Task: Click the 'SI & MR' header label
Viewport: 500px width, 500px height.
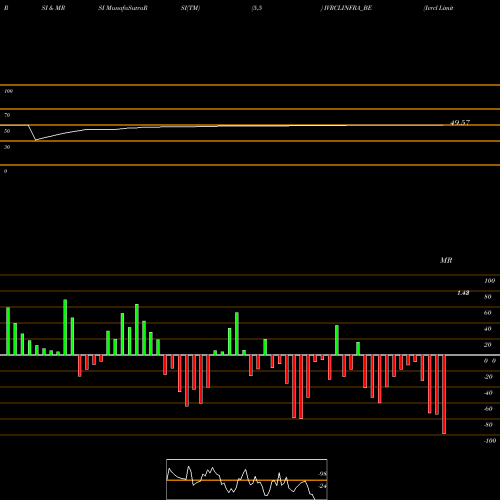Action: 53,8
